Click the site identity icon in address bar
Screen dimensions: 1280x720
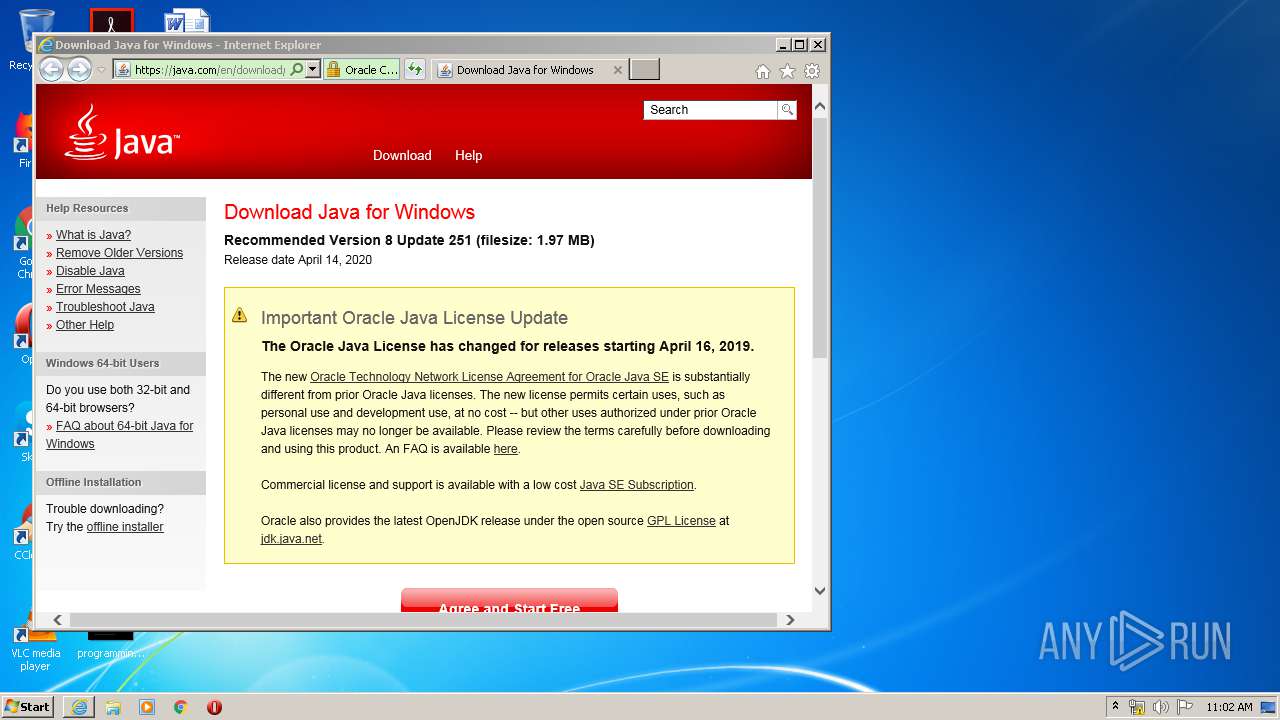123,70
